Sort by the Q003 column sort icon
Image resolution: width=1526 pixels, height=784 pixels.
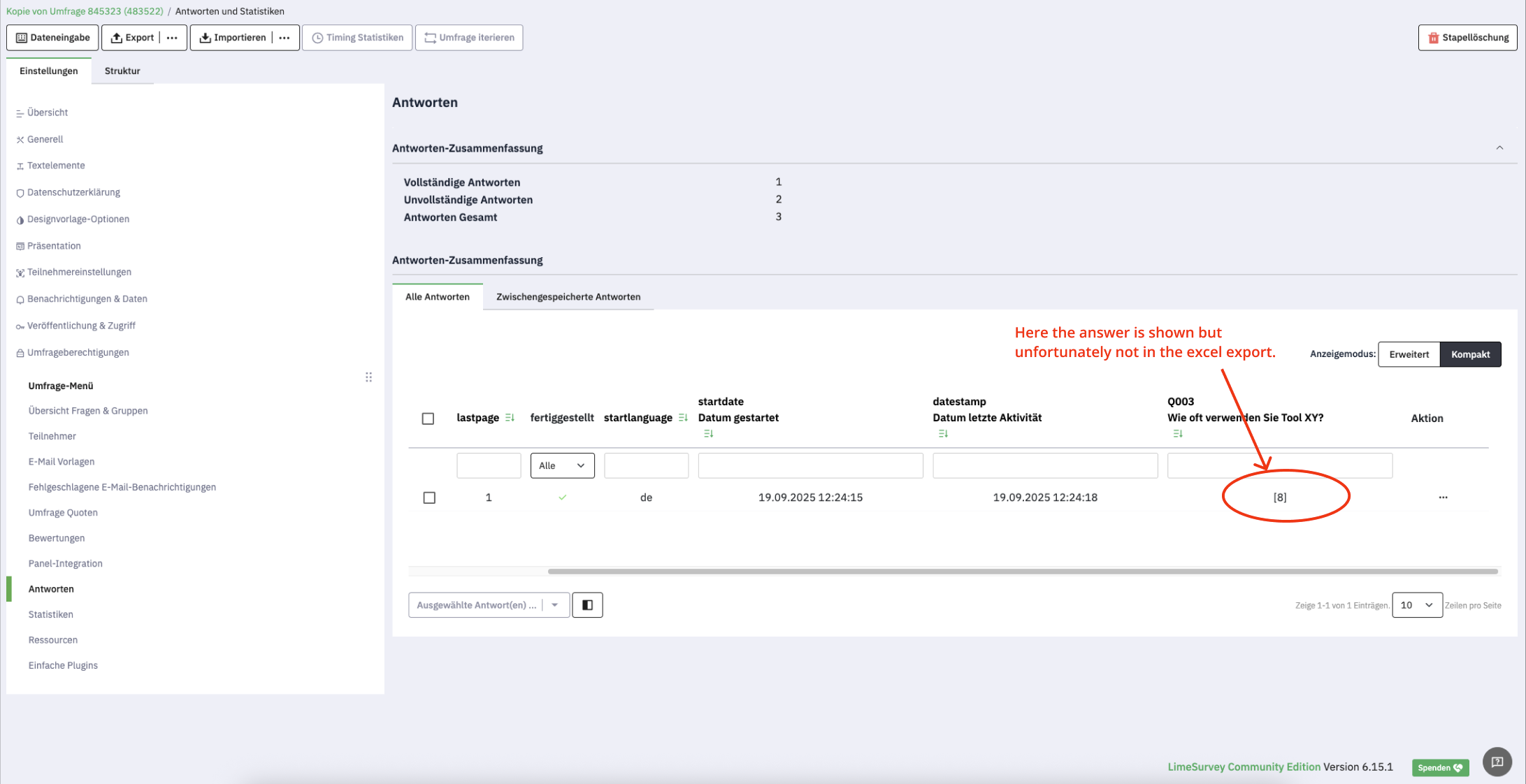tap(1177, 434)
